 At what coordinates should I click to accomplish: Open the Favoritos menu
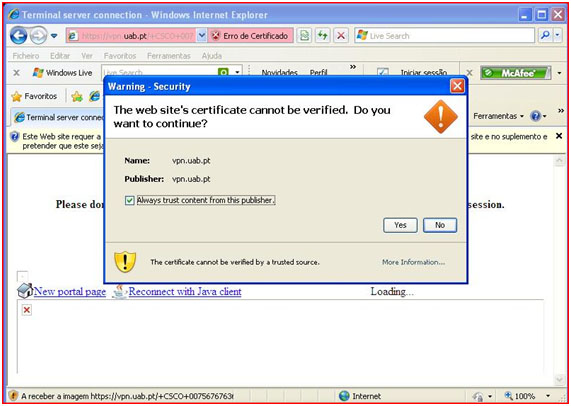(x=120, y=56)
